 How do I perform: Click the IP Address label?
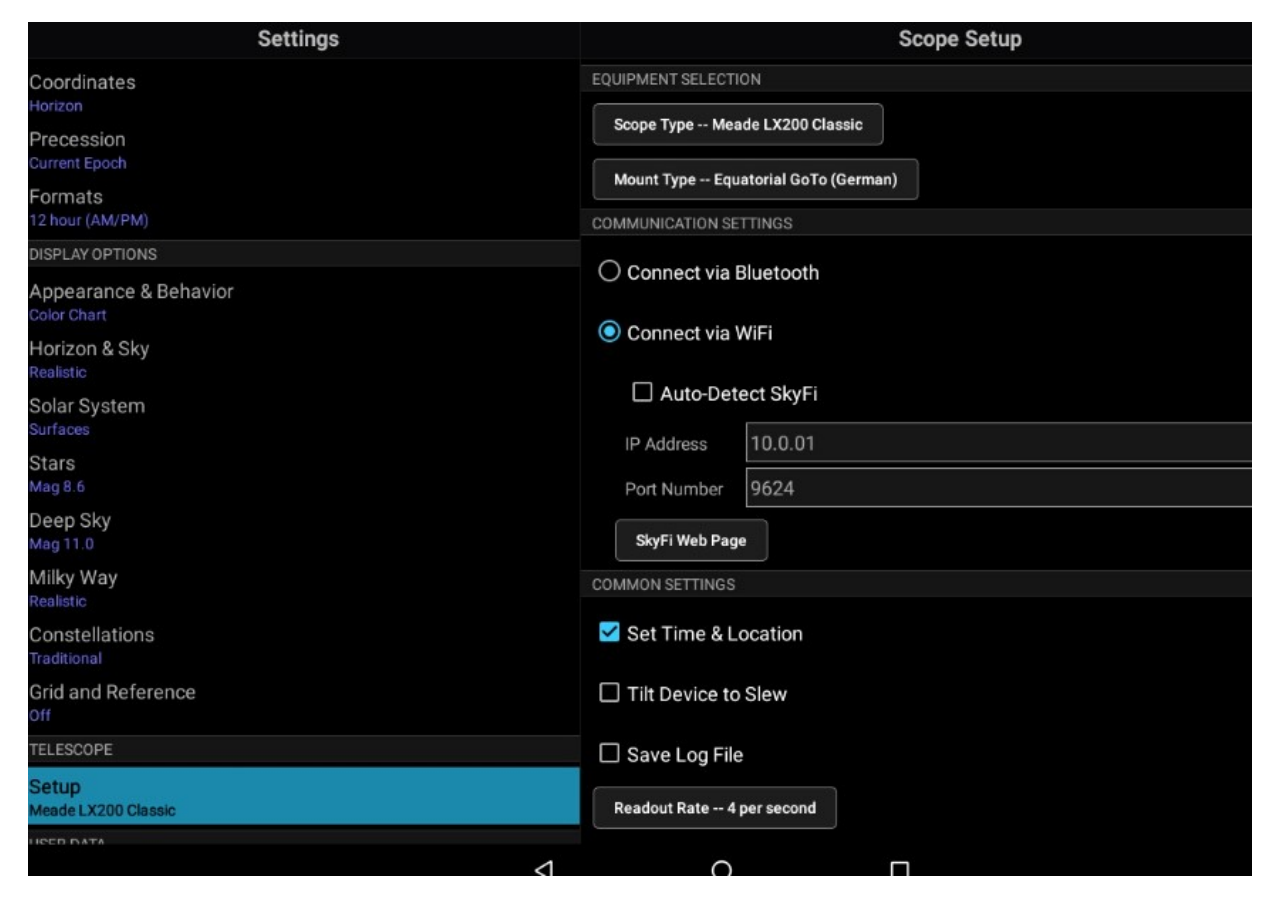[x=668, y=444]
